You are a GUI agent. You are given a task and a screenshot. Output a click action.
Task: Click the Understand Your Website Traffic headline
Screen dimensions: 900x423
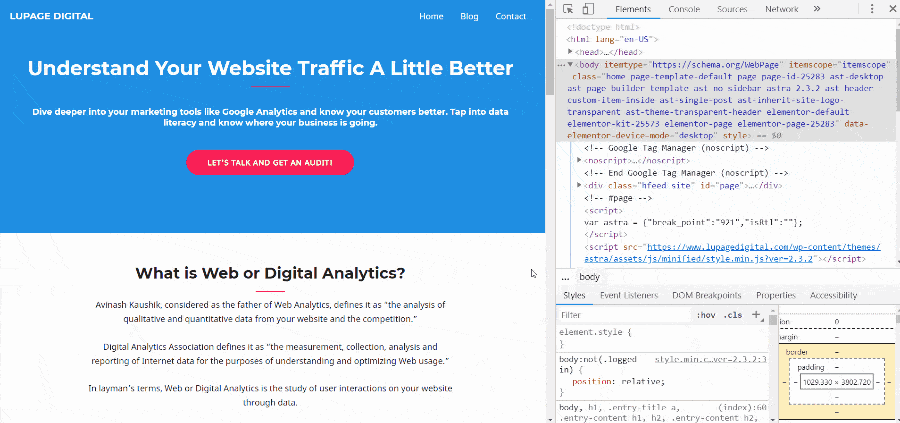coord(270,68)
